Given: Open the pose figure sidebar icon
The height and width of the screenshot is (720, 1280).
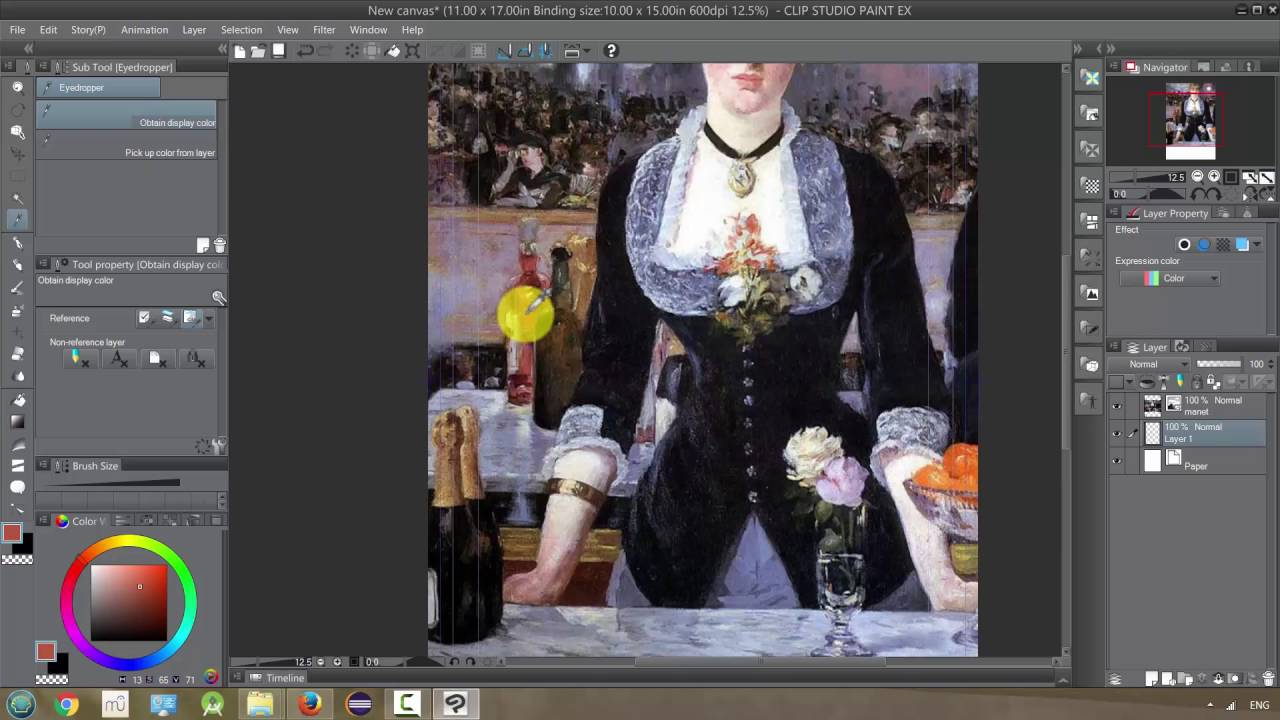Looking at the screenshot, I should coord(1090,401).
